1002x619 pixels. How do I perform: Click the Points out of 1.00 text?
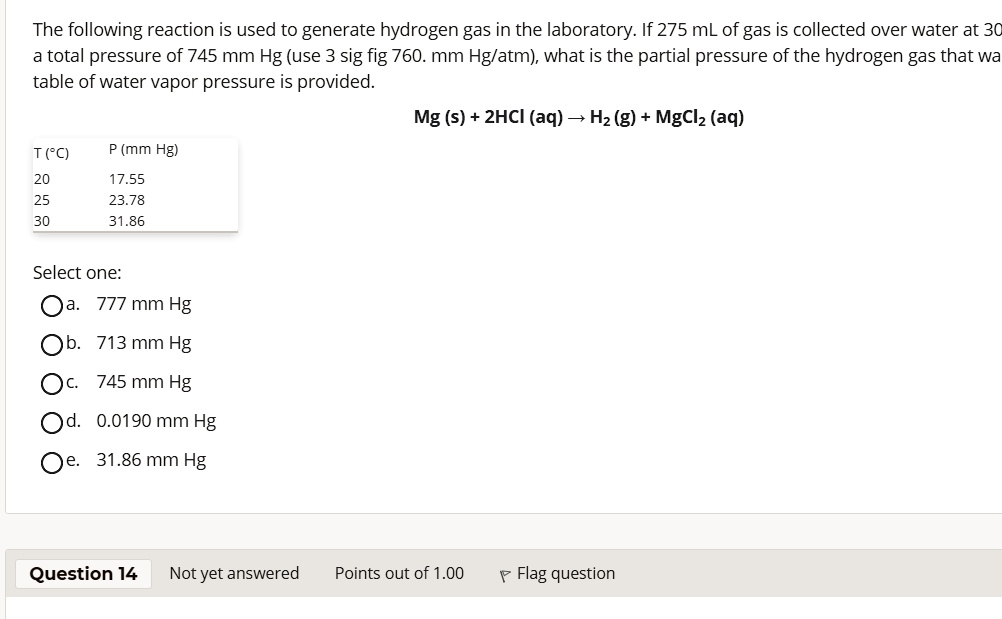pyautogui.click(x=398, y=573)
